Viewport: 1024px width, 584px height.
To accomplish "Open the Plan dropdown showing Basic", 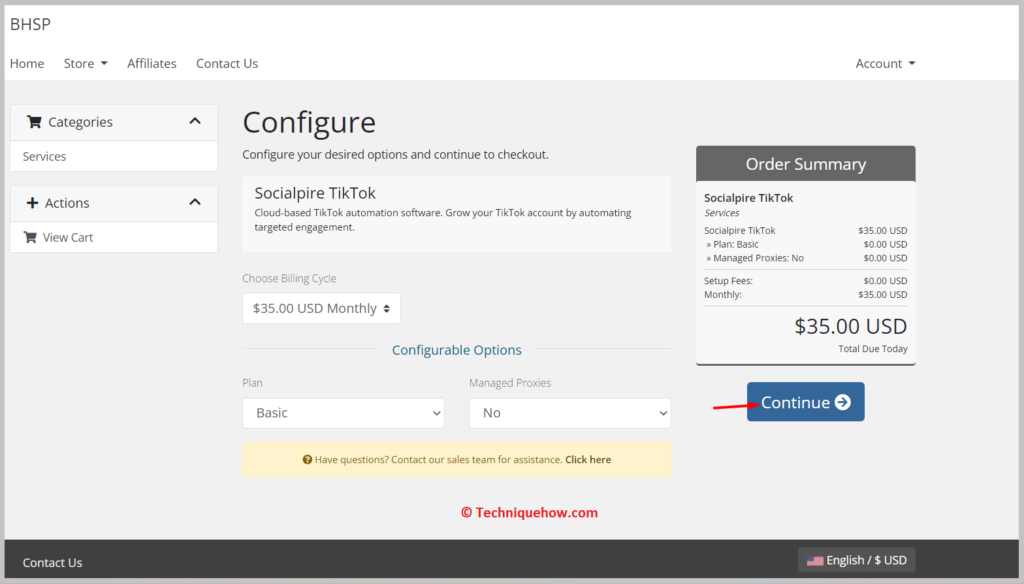I will pos(344,414).
